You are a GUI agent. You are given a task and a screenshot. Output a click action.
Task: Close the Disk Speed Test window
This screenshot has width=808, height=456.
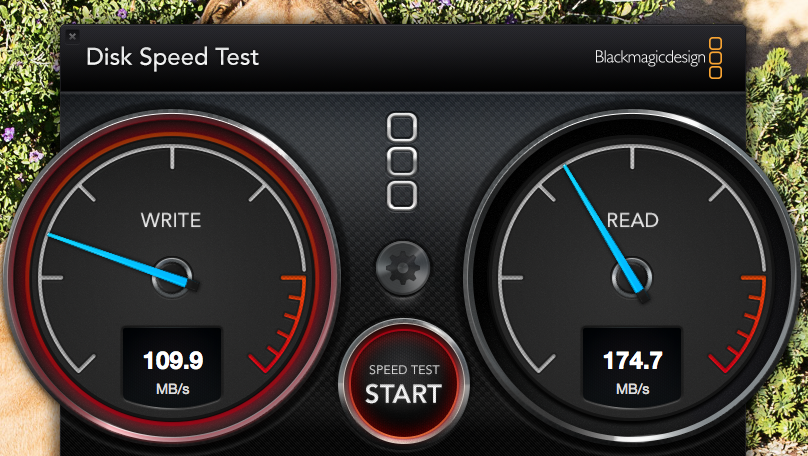tap(73, 36)
